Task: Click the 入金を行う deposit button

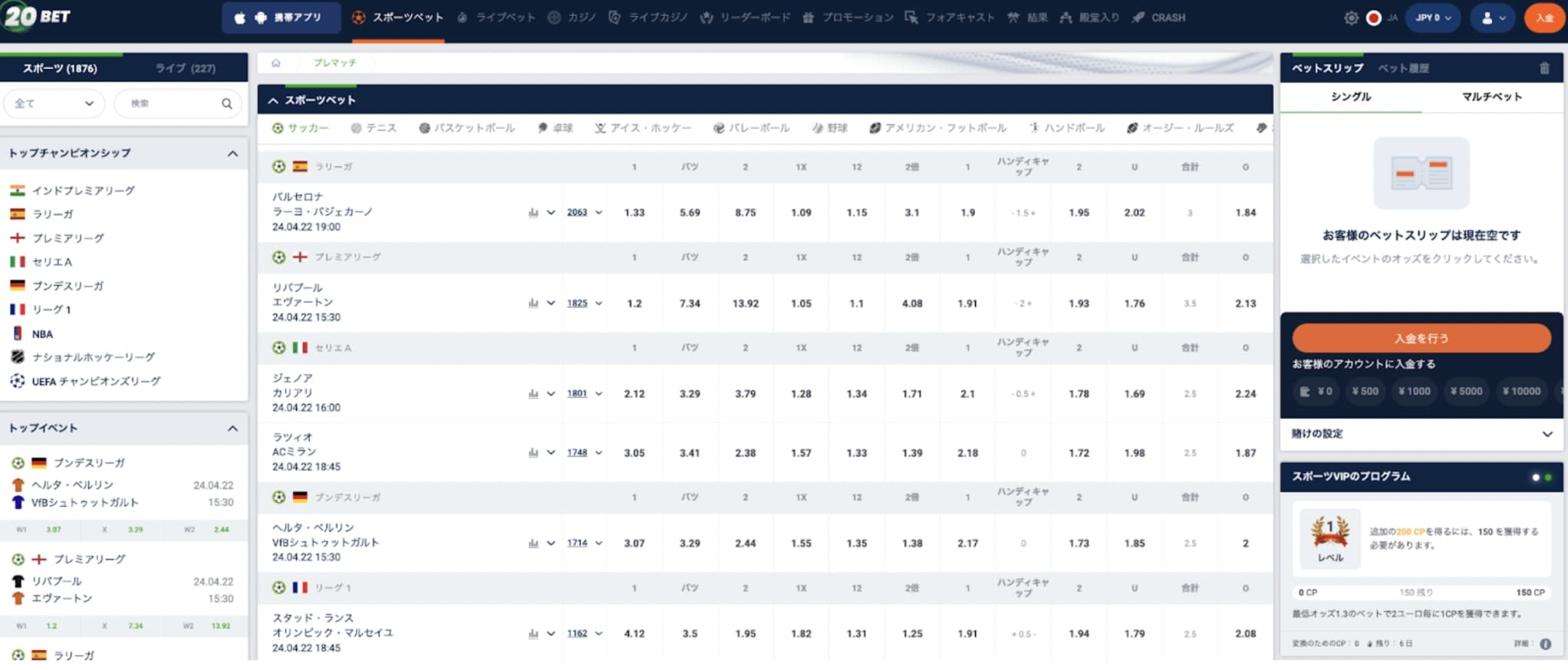Action: (x=1421, y=338)
